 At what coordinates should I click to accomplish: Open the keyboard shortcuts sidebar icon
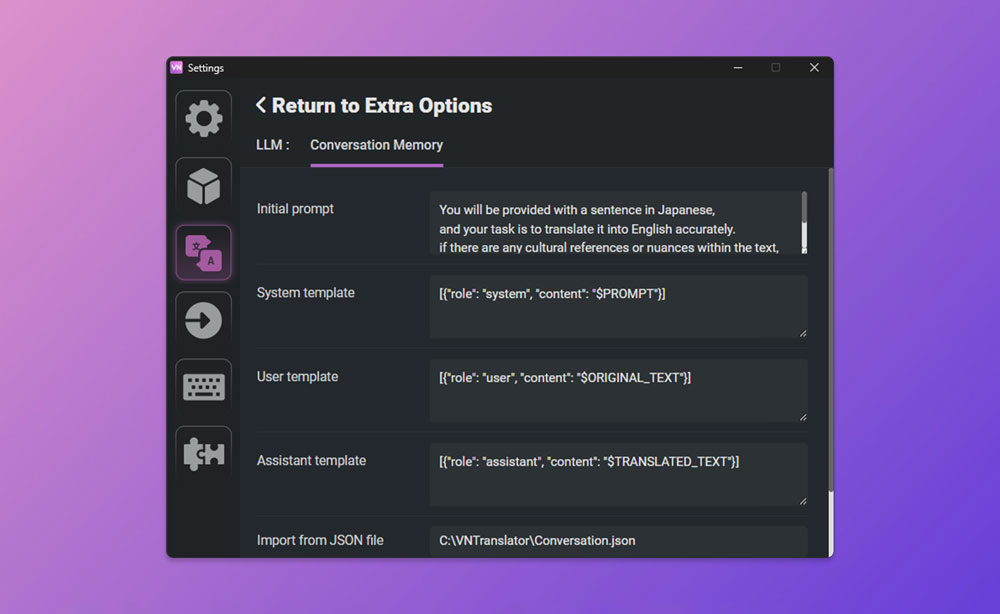204,387
